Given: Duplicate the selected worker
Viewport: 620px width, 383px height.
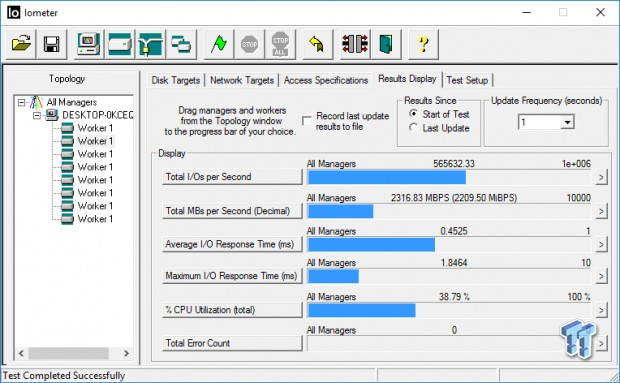Looking at the screenshot, I should pos(181,44).
